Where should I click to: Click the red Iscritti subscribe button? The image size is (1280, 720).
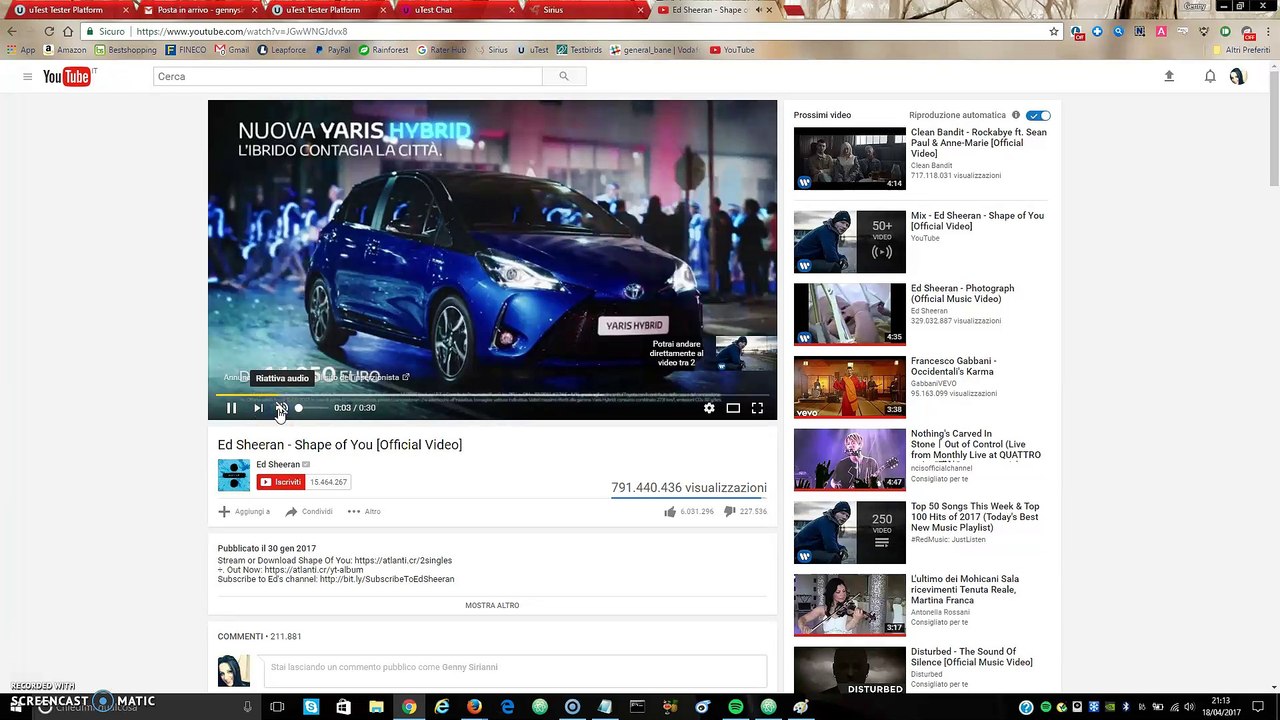[x=280, y=482]
